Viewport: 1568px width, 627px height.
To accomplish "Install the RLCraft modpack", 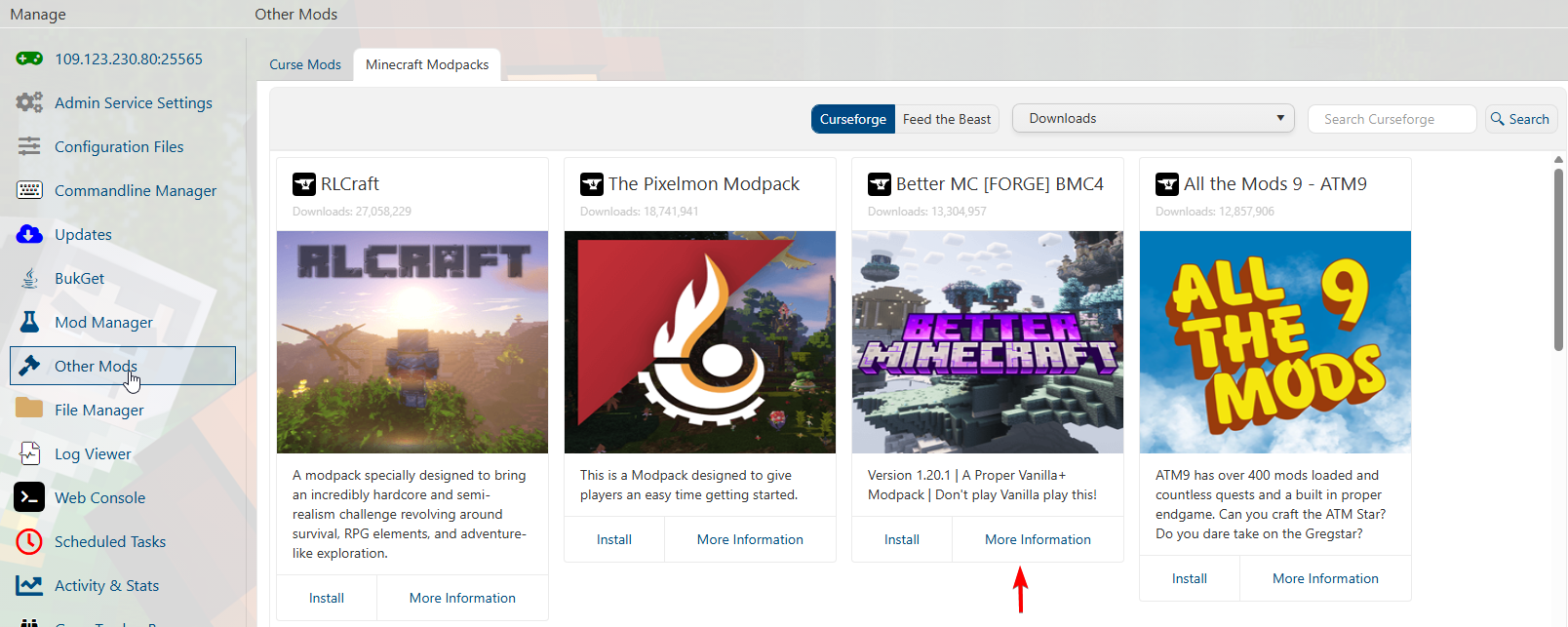I will (x=327, y=598).
